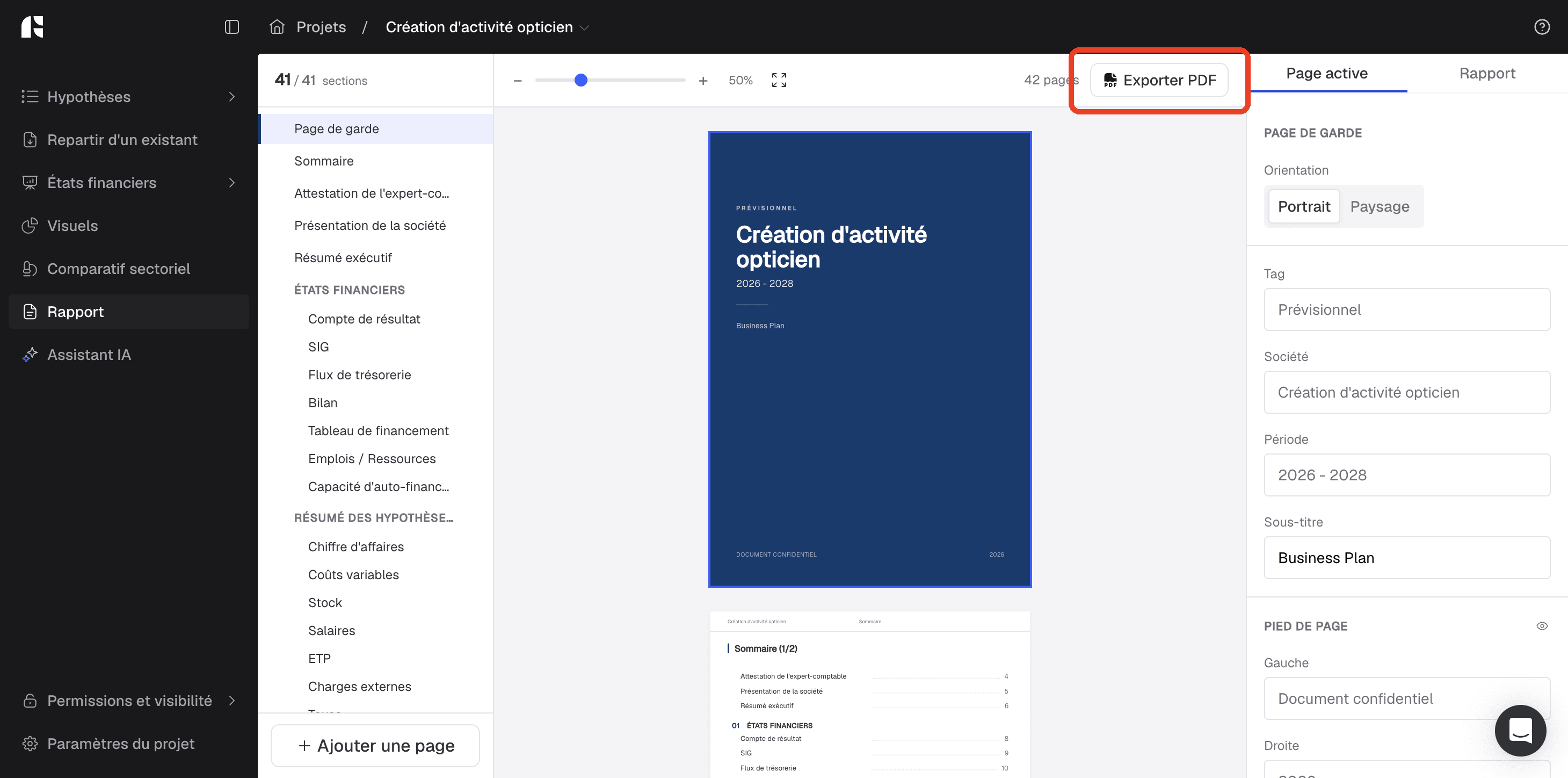Viewport: 1568px width, 778px height.
Task: Select Bilan section
Action: [375, 403]
